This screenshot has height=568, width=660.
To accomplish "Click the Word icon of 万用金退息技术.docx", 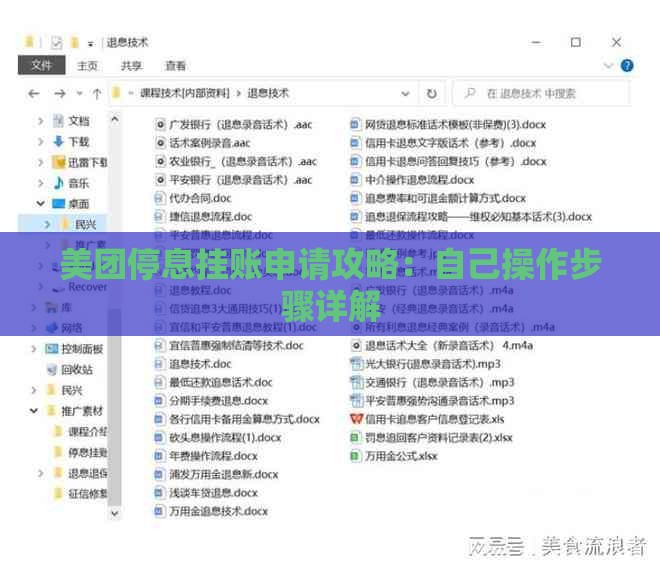I will pos(159,511).
